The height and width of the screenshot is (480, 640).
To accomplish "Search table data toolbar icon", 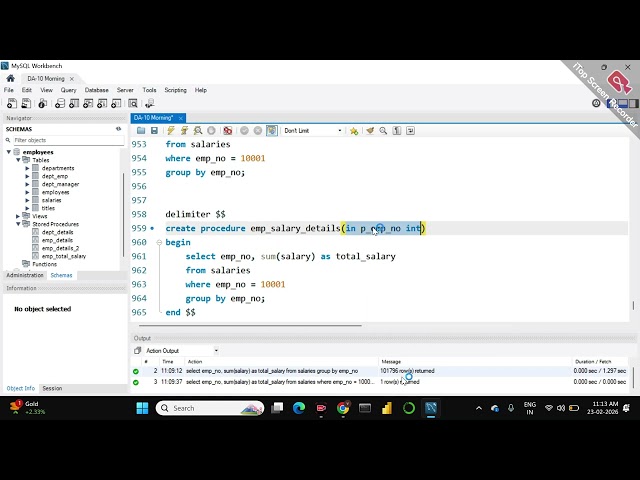I will tap(133, 104).
